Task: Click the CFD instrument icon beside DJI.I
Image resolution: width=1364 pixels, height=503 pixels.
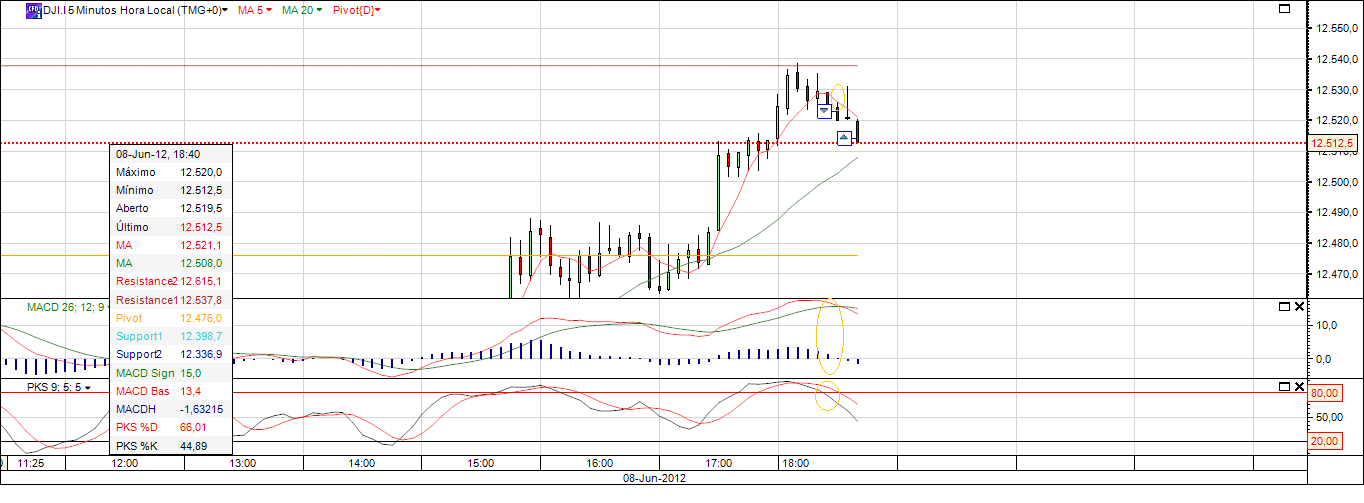Action: 34,9
